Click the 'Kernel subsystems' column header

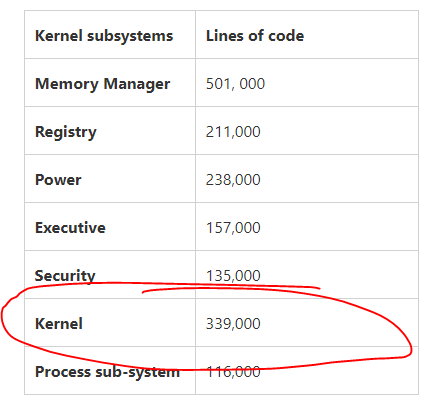[104, 36]
